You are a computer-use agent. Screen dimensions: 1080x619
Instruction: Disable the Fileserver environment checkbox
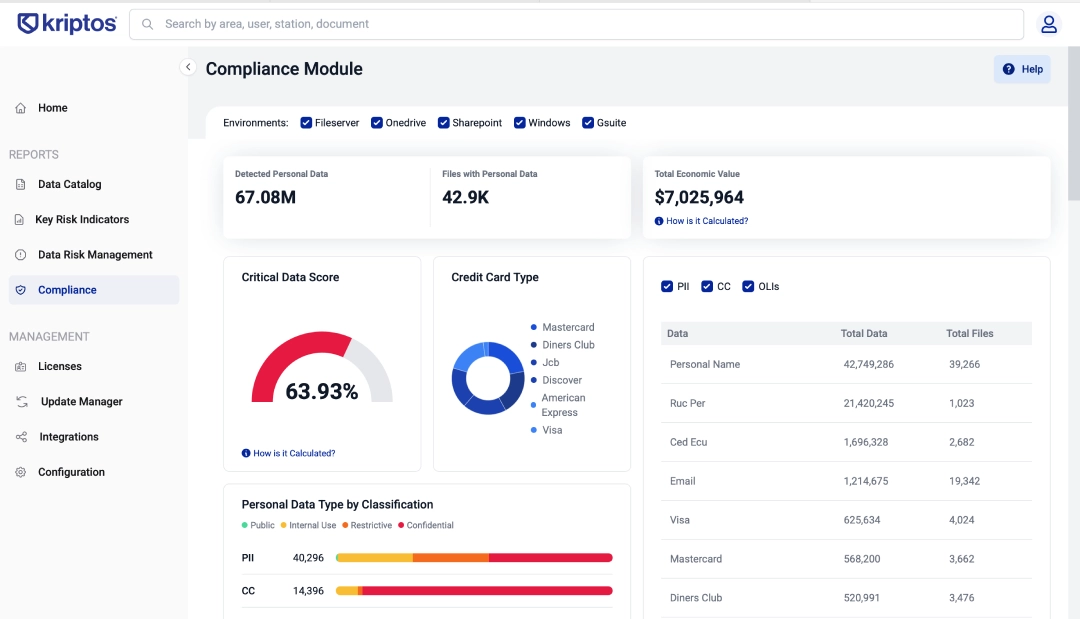306,122
